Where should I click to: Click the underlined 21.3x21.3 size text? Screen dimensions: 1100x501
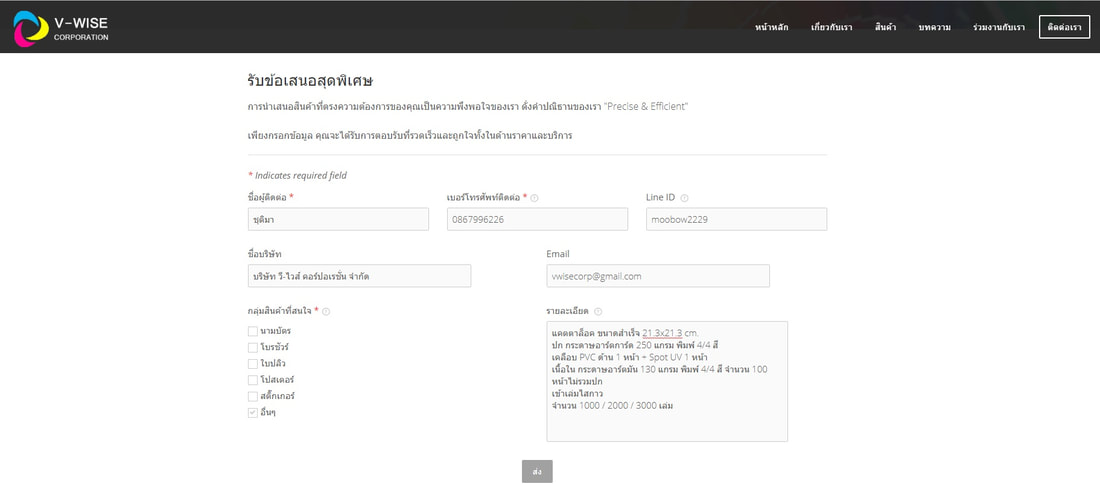[662, 333]
